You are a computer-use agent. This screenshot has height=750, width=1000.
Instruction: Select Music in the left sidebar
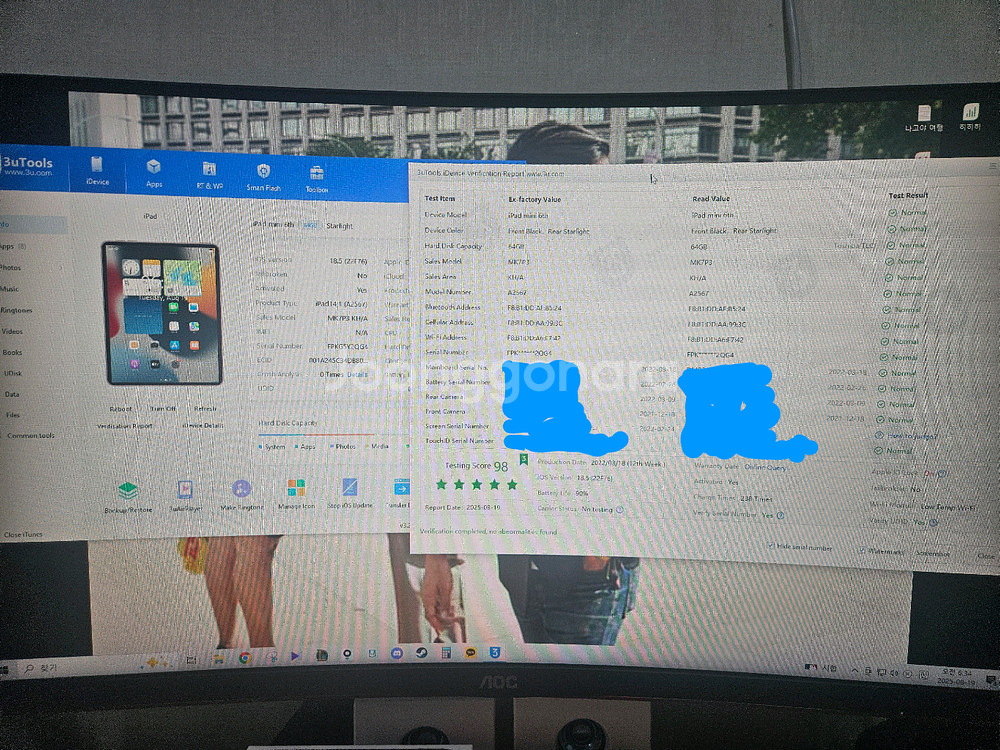pyautogui.click(x=10, y=289)
